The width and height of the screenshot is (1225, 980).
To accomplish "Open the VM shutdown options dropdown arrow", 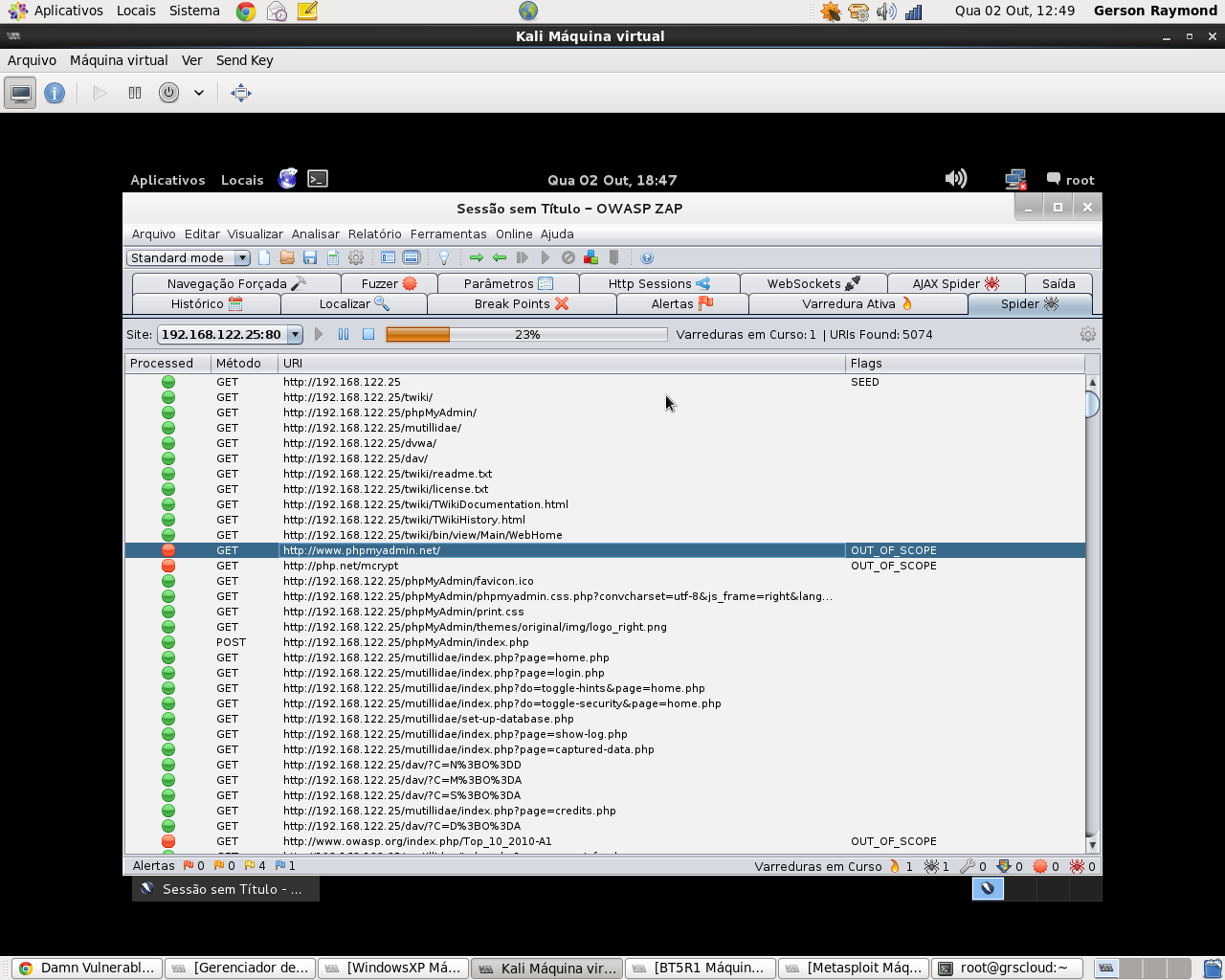I will [x=199, y=93].
